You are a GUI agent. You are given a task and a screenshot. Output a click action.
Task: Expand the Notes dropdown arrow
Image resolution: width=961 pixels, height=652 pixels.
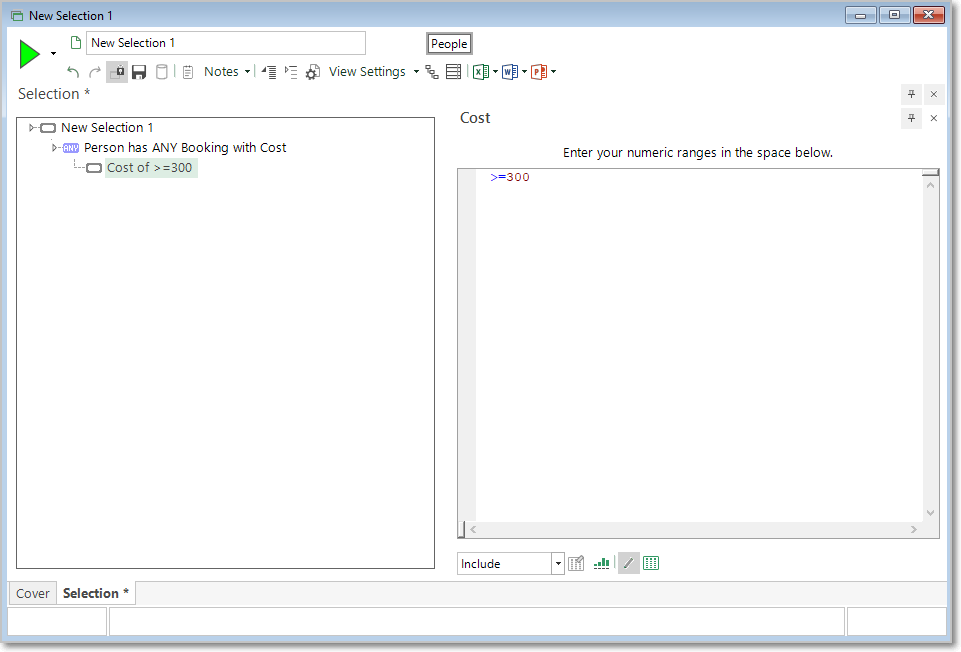(247, 72)
